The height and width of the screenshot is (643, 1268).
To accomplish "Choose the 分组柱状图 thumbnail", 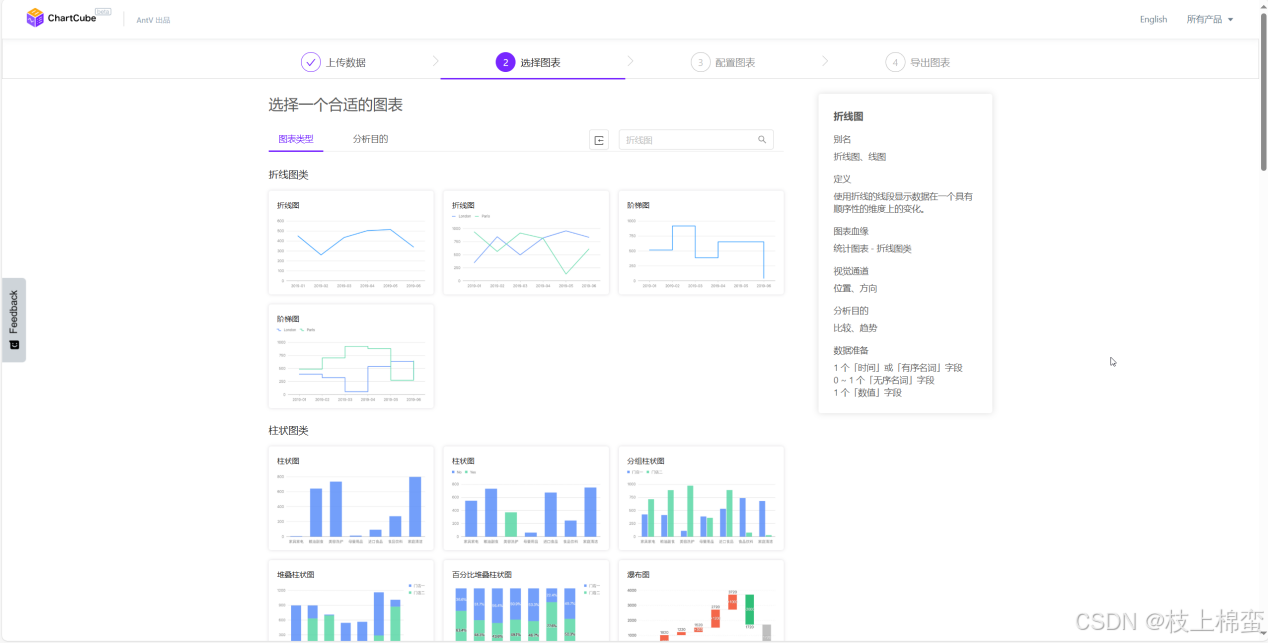I will [x=701, y=498].
